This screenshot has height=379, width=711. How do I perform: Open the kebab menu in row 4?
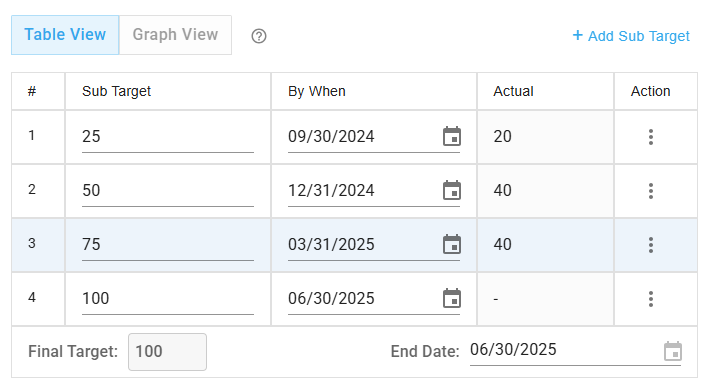(651, 299)
